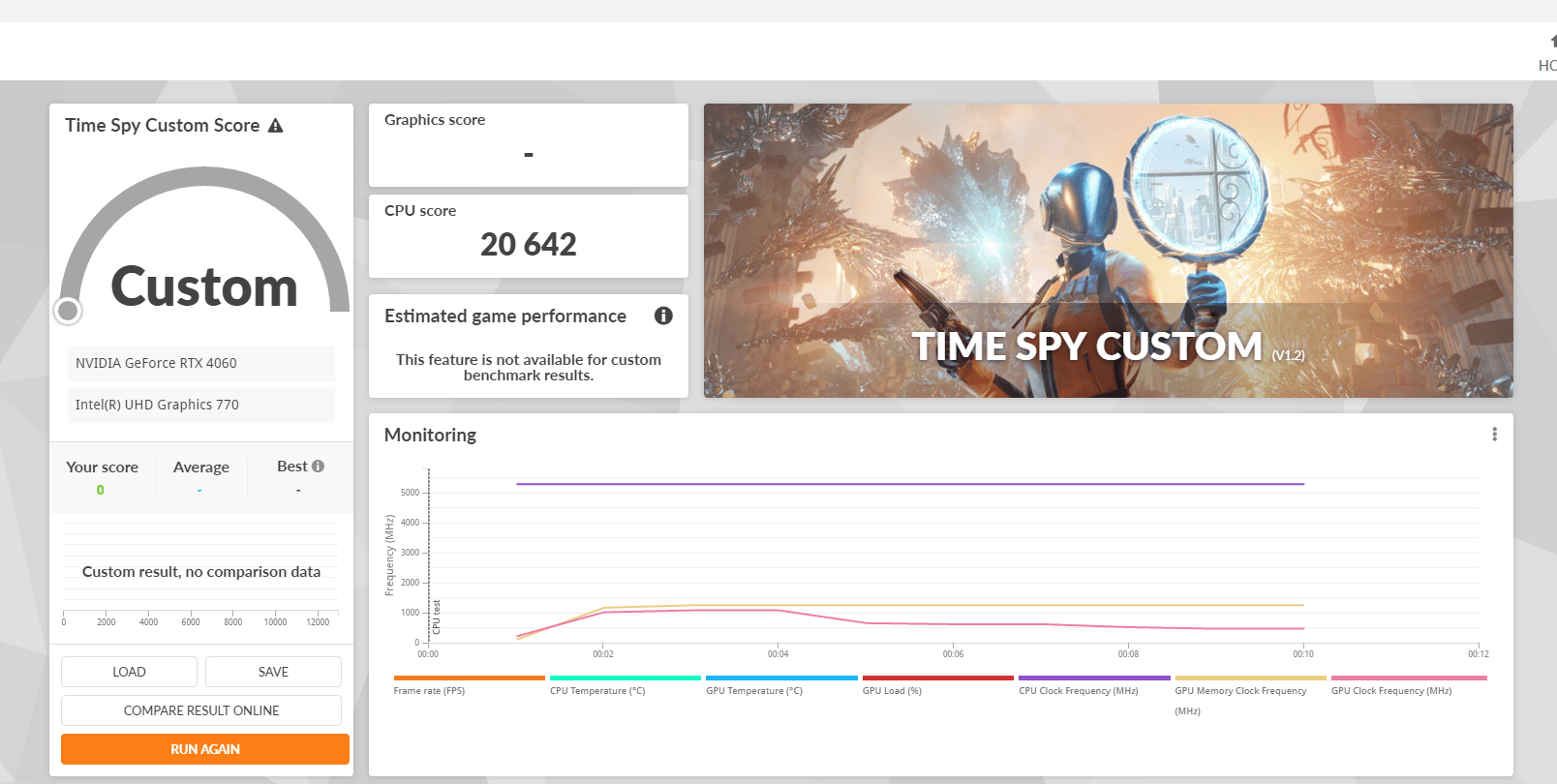Select the Intel(R) UHD Graphics 770 entry
The height and width of the screenshot is (784, 1557).
[200, 405]
